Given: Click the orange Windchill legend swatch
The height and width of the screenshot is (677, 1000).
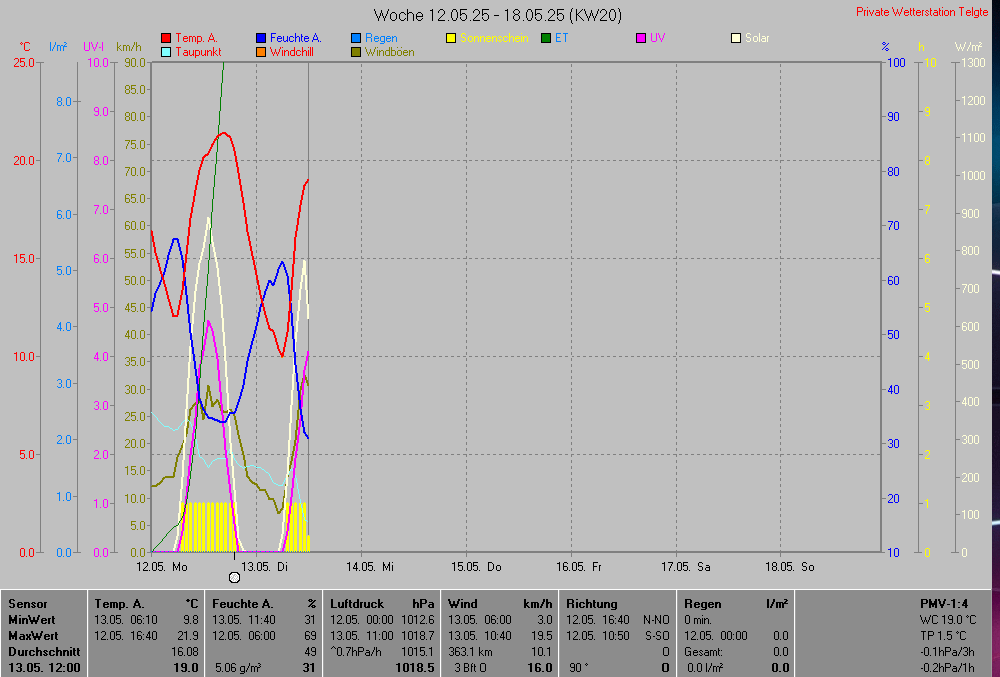Looking at the screenshot, I should [x=261, y=52].
